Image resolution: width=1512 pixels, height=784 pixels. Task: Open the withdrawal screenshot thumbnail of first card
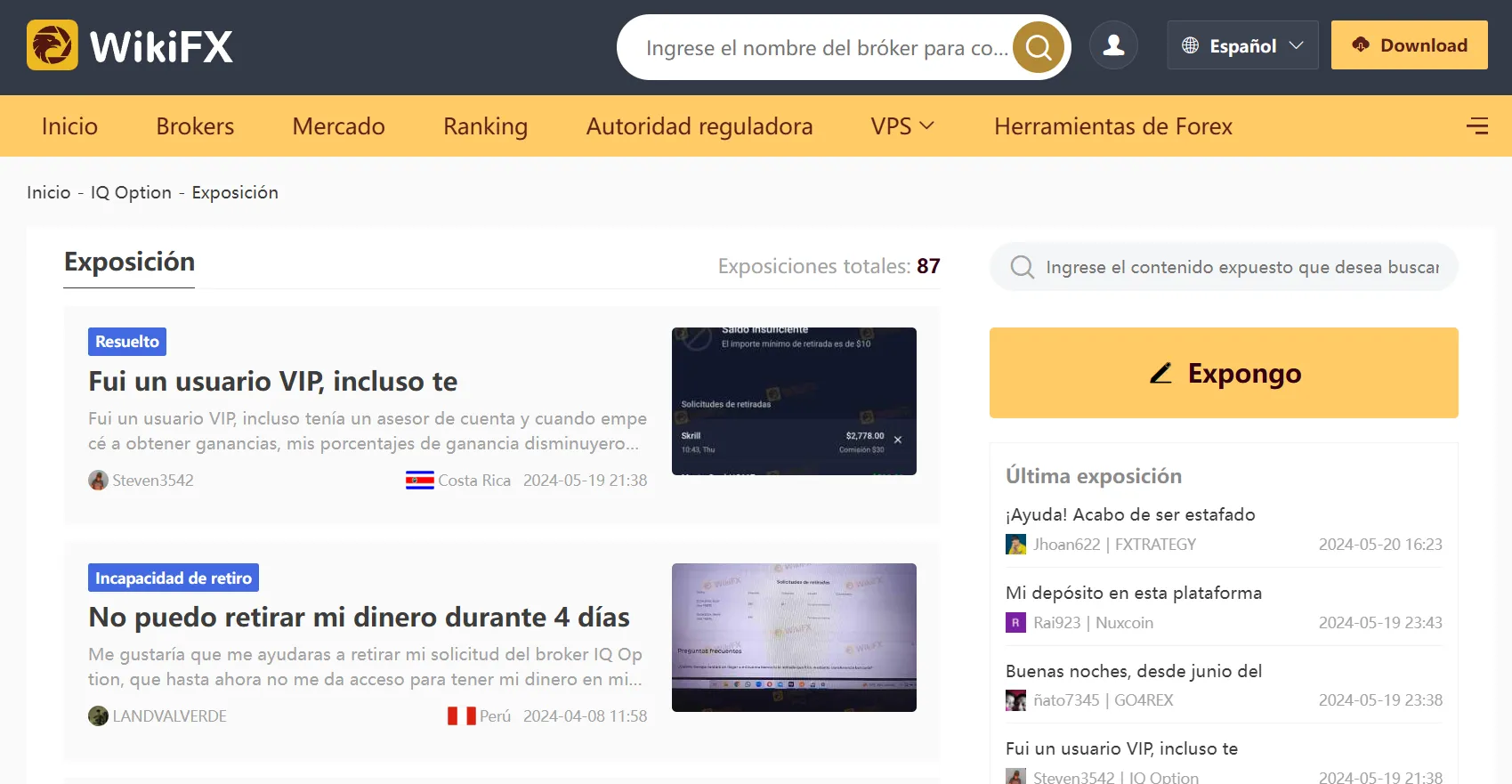(794, 401)
